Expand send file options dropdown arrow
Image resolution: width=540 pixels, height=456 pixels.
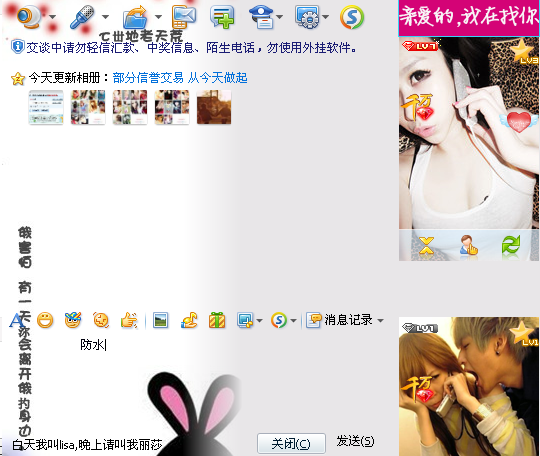[x=158, y=17]
